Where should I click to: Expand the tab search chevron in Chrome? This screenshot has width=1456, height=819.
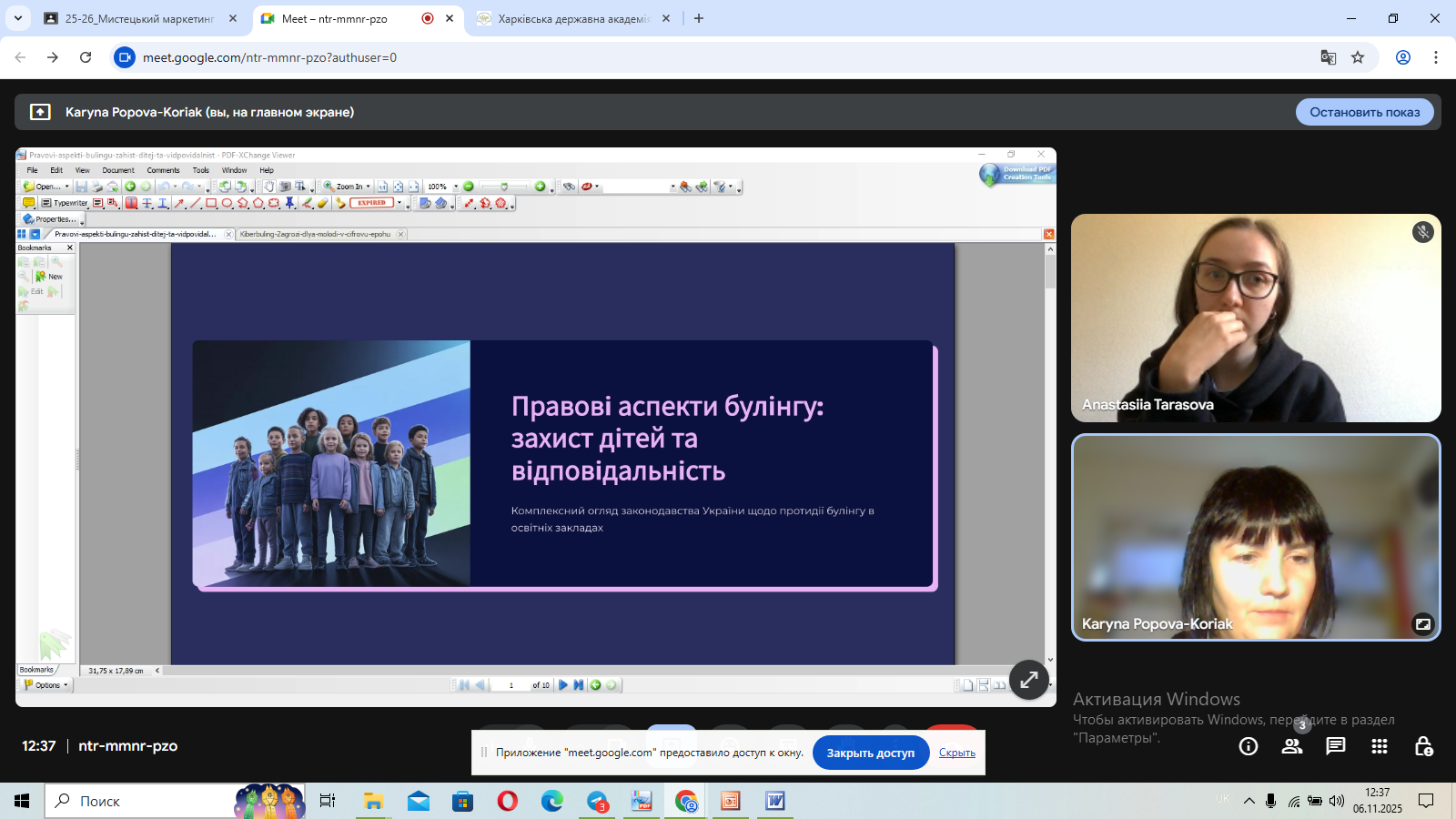(18, 18)
